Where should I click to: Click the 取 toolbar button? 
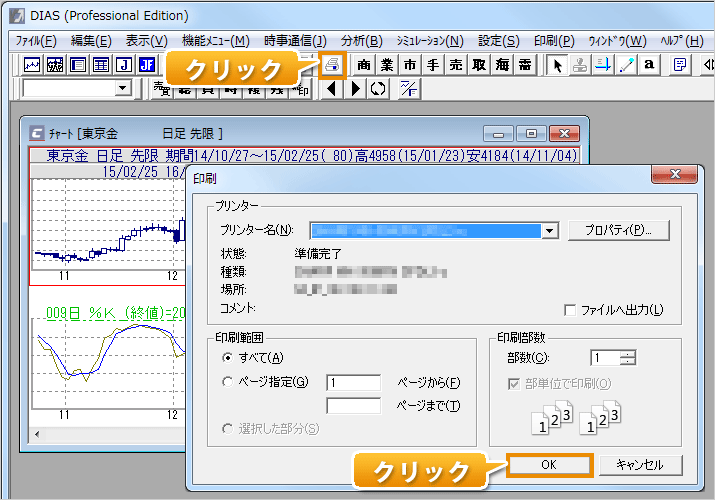tap(479, 65)
